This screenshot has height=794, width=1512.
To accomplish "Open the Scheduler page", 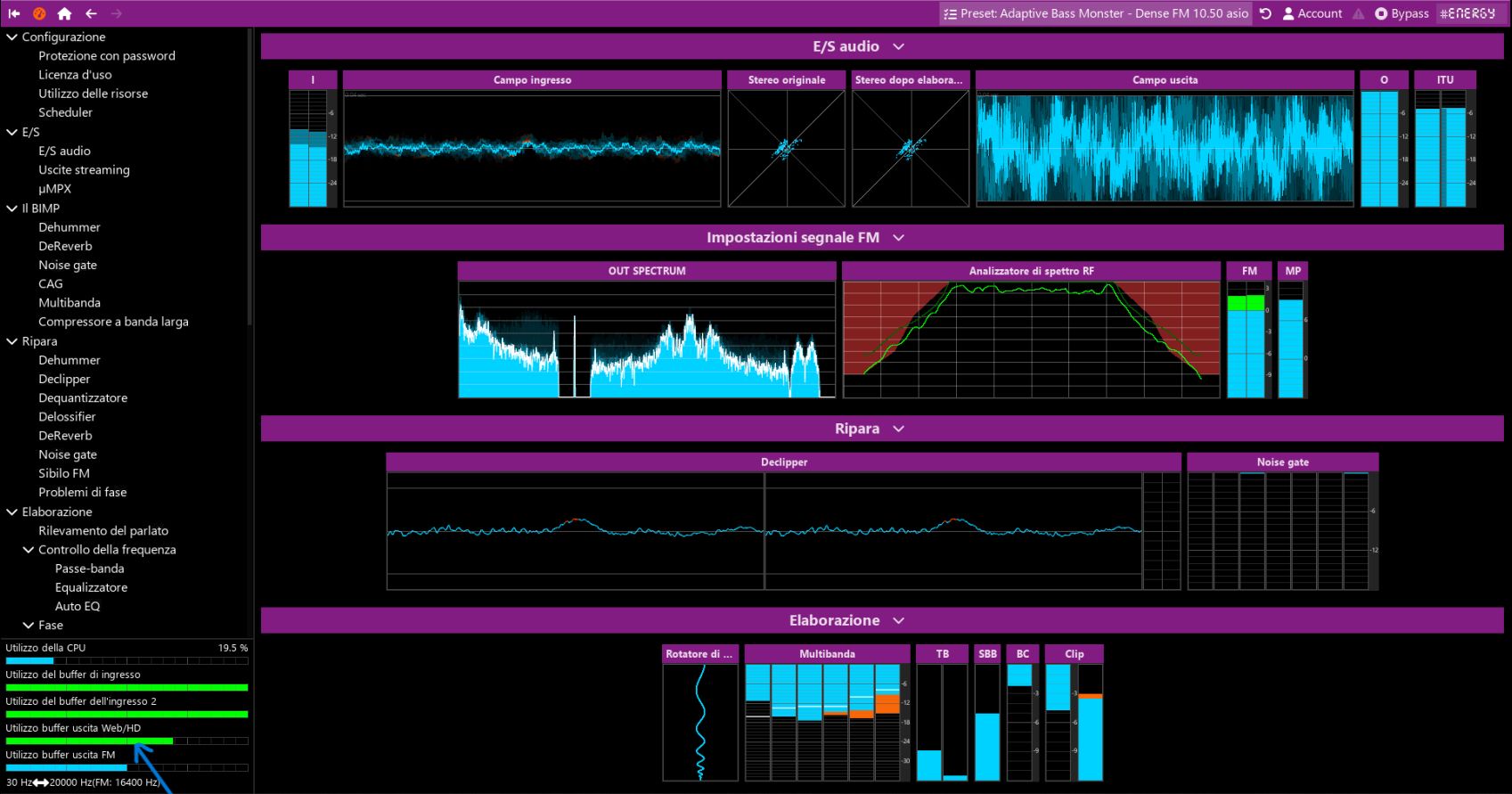I will tap(65, 112).
